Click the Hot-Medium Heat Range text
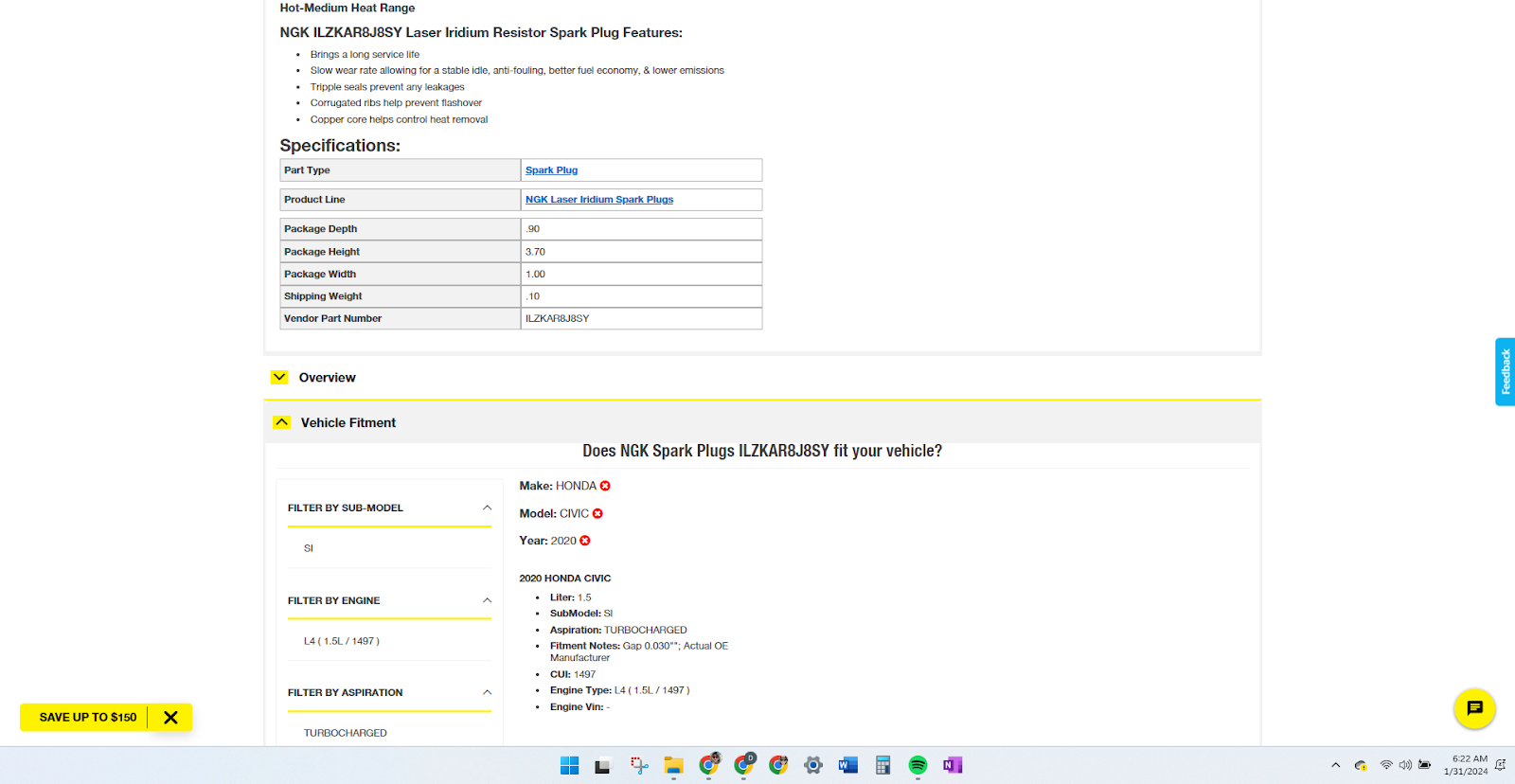Viewport: 1515px width, 784px height. (x=348, y=8)
